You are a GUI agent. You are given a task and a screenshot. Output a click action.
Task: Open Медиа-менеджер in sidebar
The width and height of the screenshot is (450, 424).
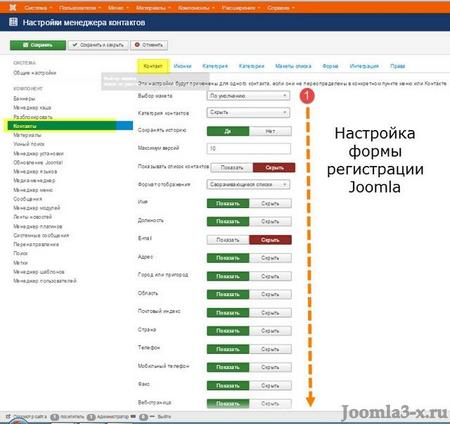(x=34, y=180)
